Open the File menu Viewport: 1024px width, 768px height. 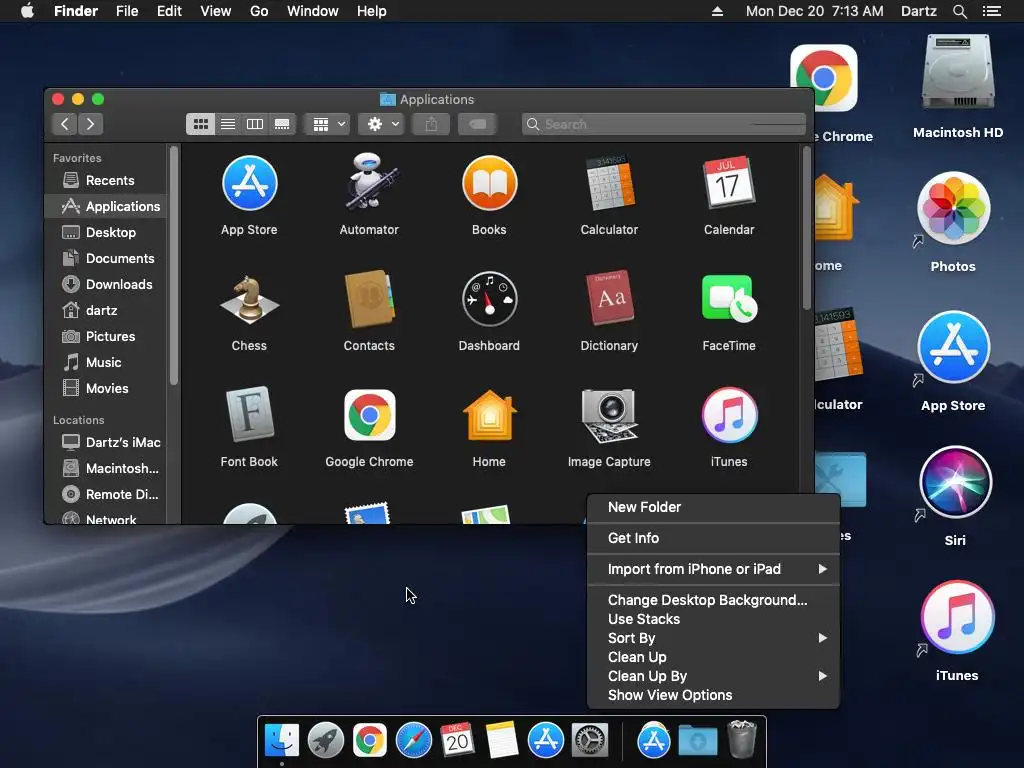(127, 11)
